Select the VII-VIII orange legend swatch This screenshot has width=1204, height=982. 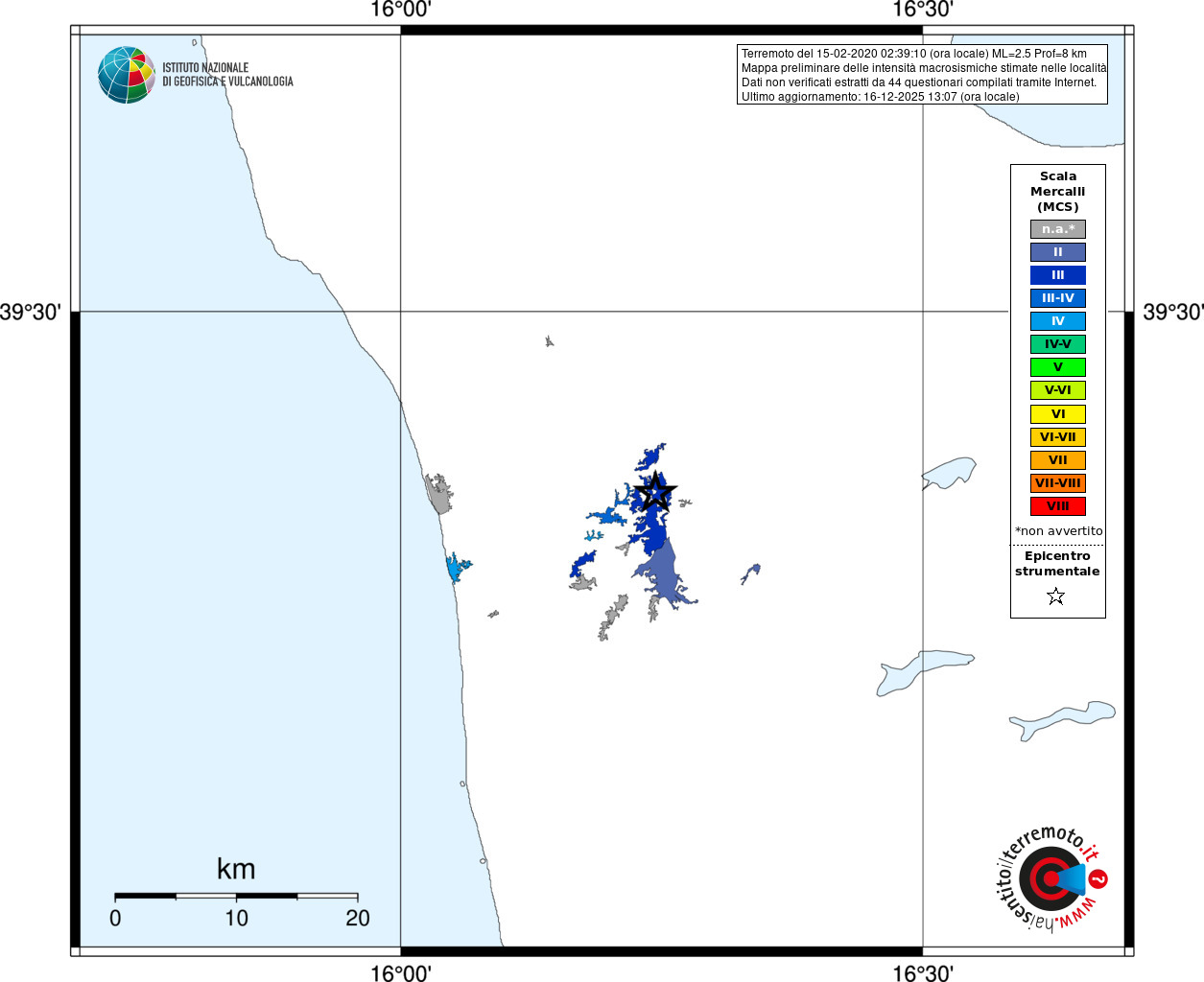[x=1058, y=483]
